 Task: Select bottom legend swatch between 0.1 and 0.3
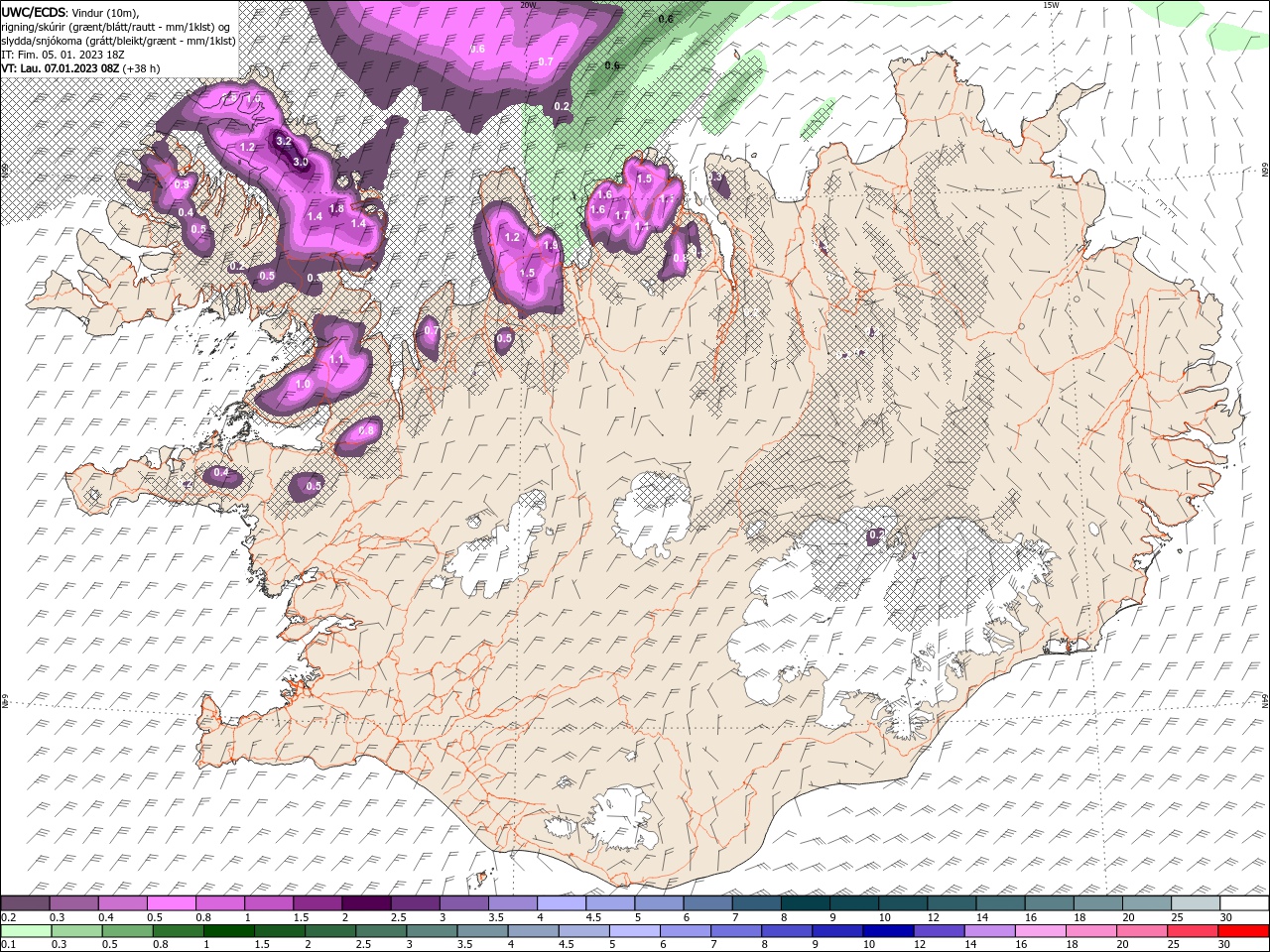click(26, 930)
